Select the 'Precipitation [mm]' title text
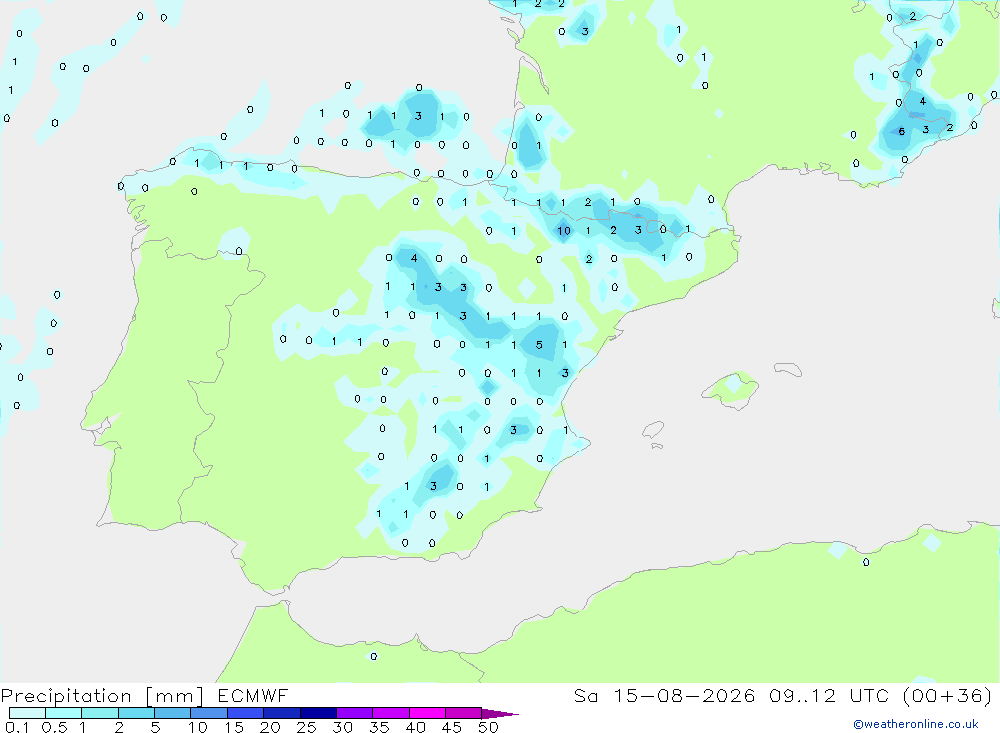The height and width of the screenshot is (733, 1000). 102,695
